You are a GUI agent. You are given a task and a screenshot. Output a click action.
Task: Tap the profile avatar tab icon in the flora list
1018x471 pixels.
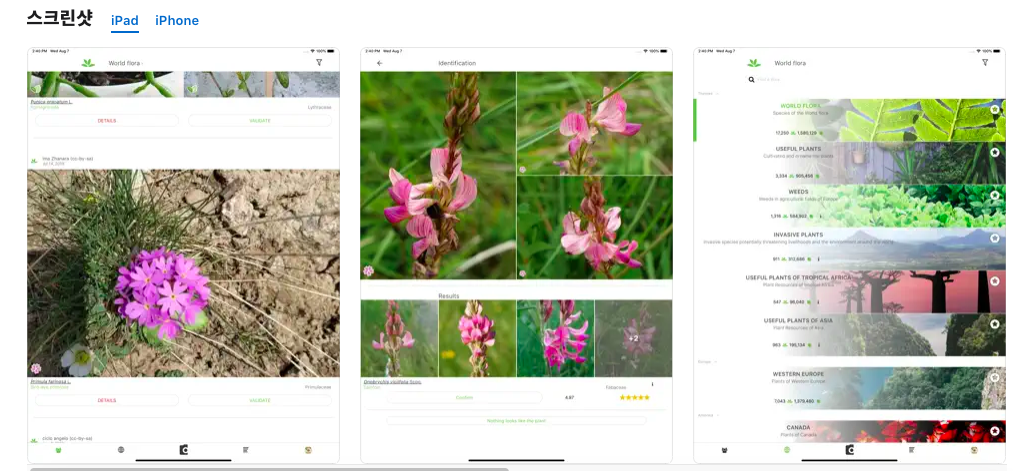pos(974,450)
